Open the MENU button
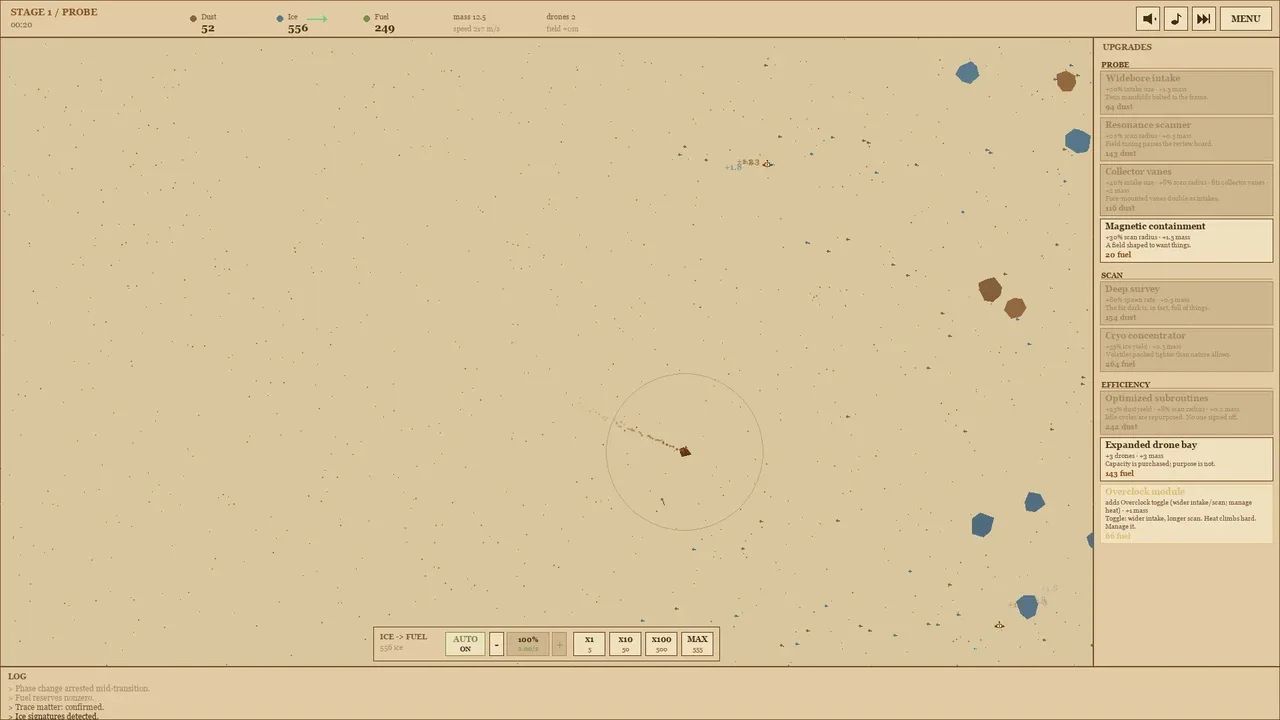 (1246, 18)
